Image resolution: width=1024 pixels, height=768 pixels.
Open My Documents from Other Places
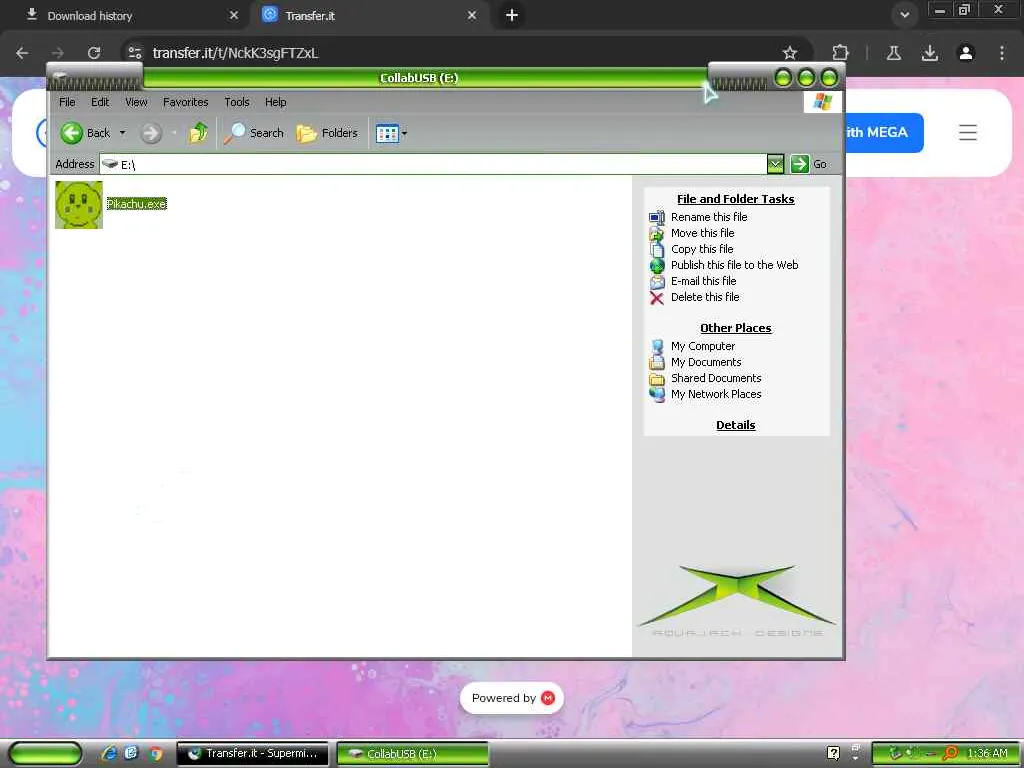pos(706,362)
